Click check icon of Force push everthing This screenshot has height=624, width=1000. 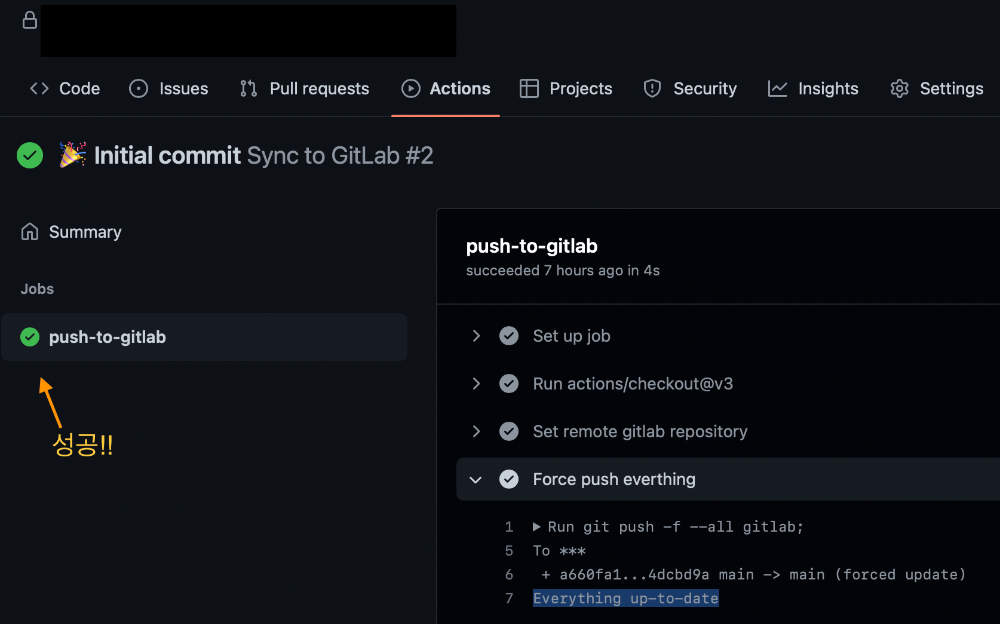[x=509, y=479]
